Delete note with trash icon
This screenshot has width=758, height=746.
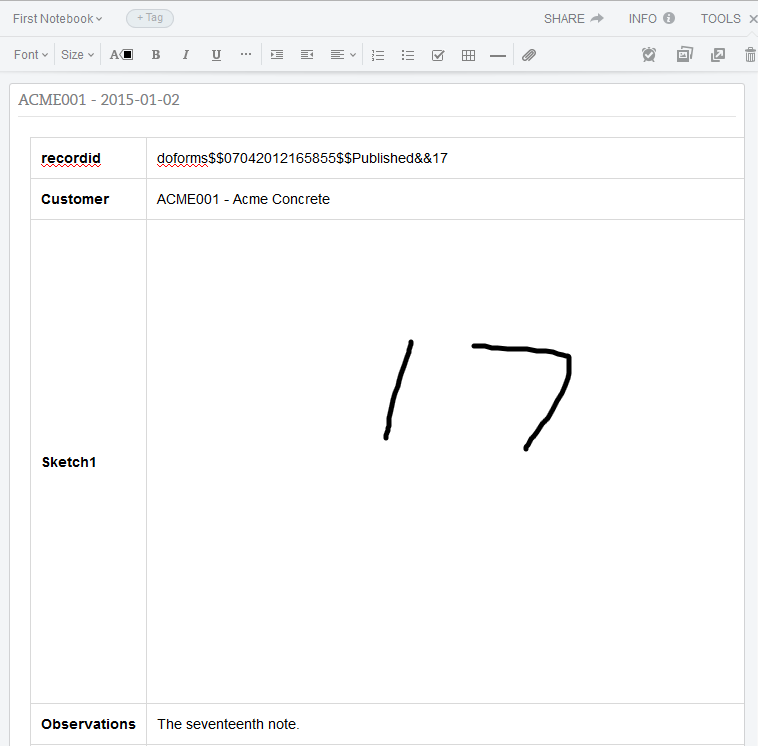click(x=750, y=55)
